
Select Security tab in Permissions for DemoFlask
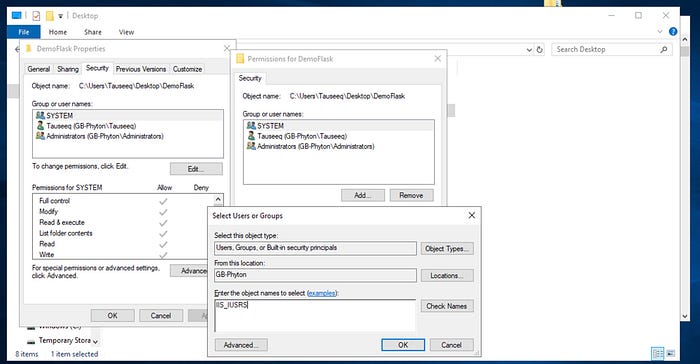tap(250, 78)
